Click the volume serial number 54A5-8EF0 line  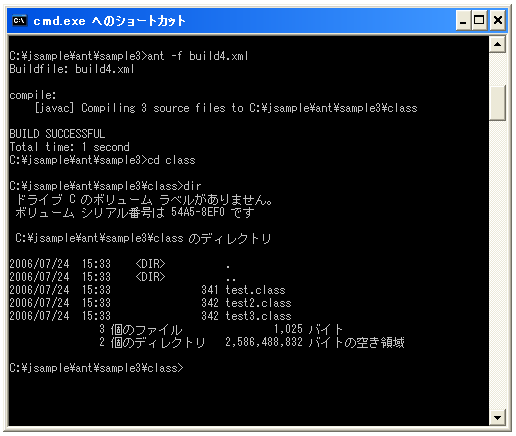click(x=135, y=212)
